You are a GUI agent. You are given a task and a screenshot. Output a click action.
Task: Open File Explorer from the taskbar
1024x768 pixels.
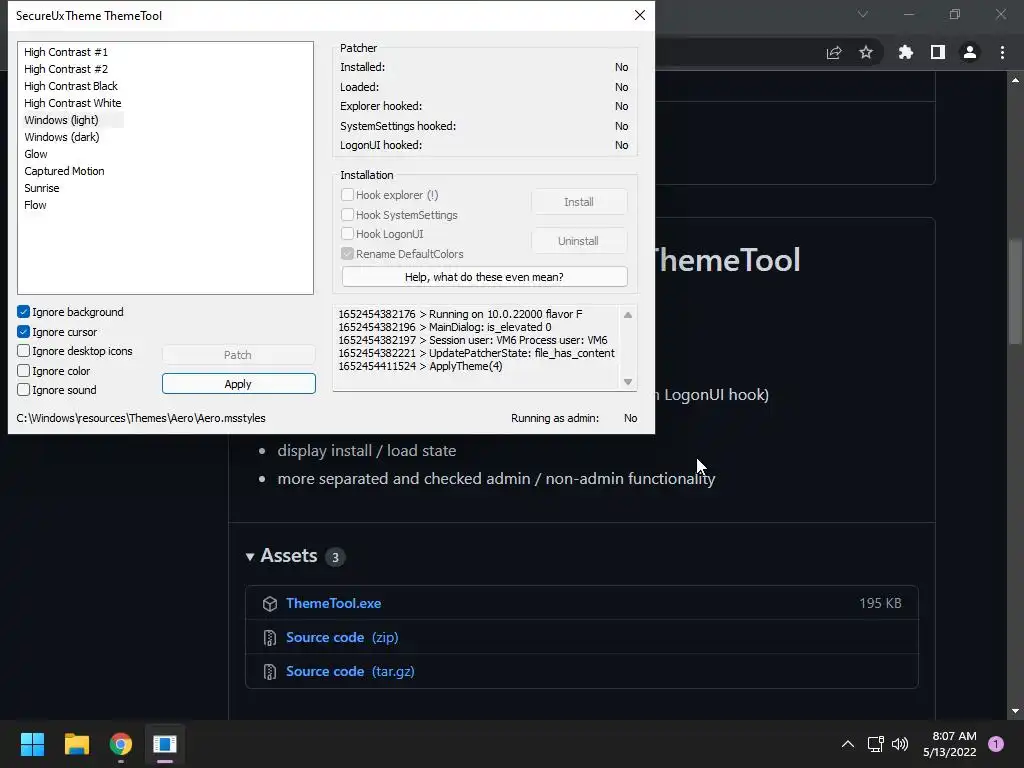(x=76, y=744)
